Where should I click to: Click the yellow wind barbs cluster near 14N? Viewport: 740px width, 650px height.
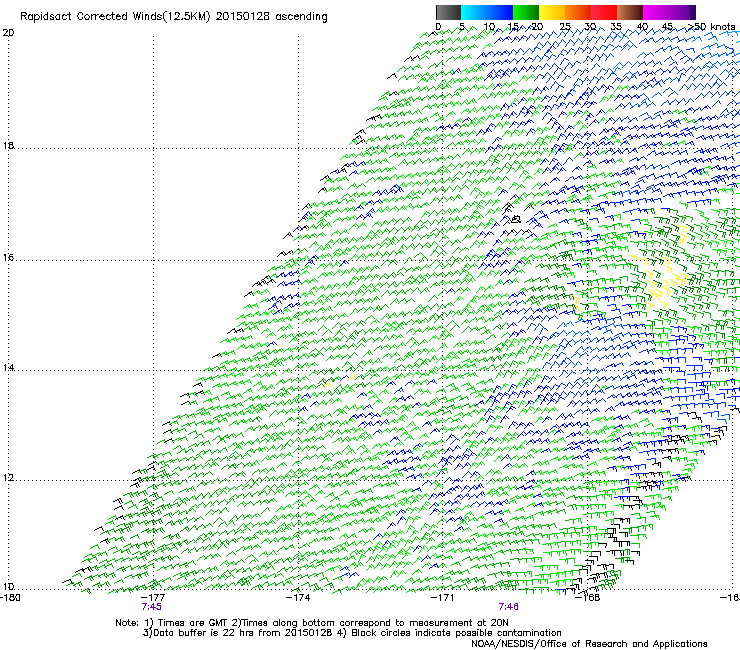[x=339, y=380]
